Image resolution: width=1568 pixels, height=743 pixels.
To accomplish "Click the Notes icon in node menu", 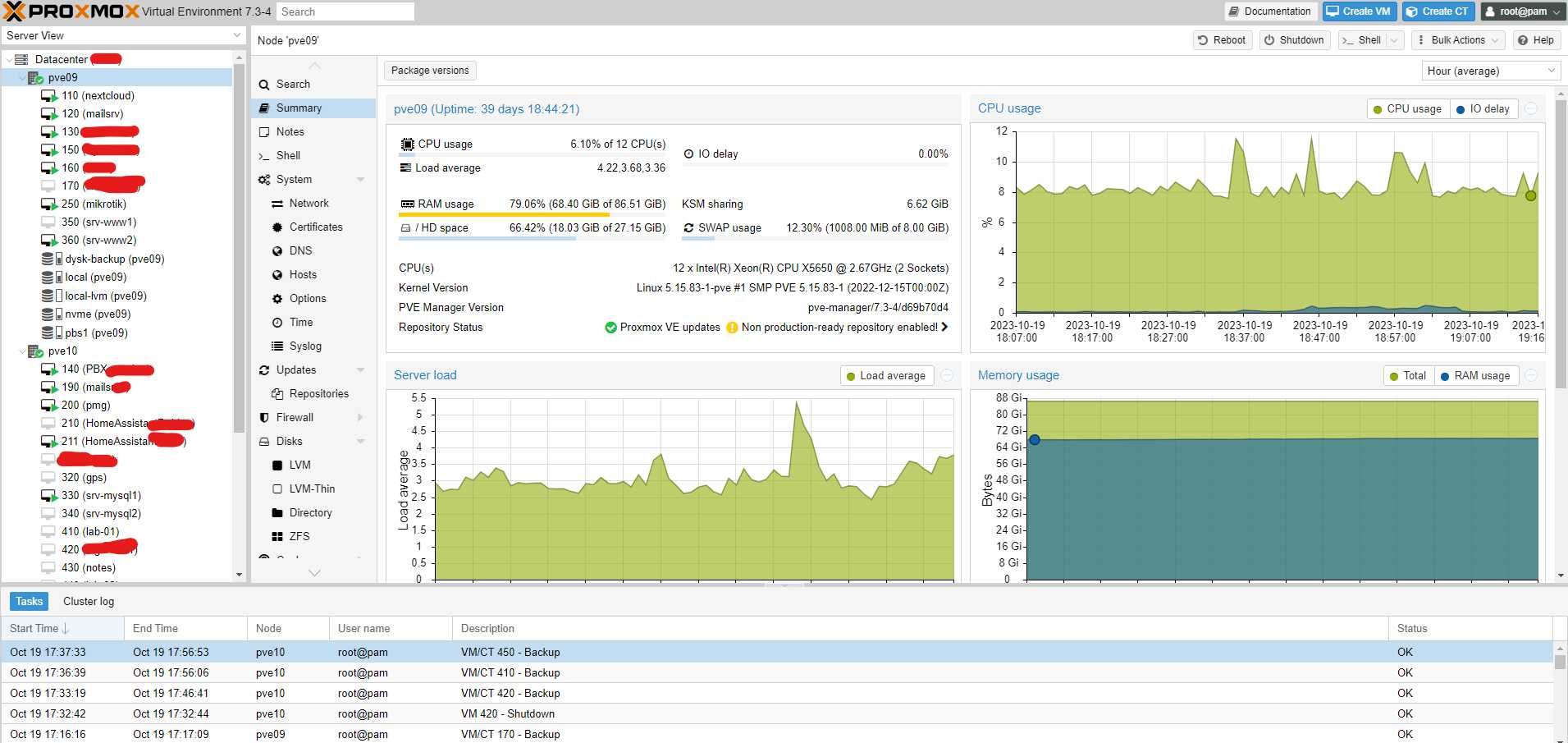I will click(x=264, y=132).
